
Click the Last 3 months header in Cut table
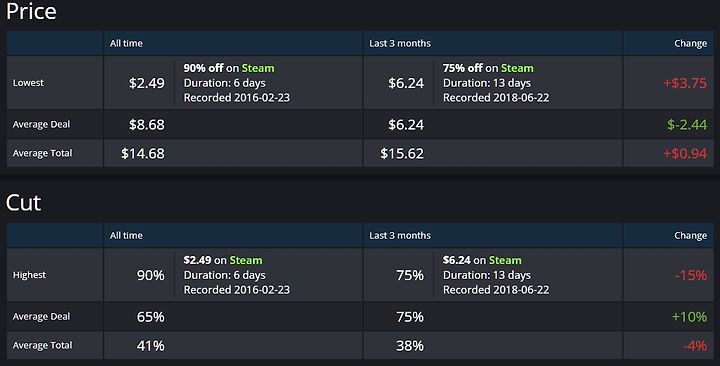point(400,235)
